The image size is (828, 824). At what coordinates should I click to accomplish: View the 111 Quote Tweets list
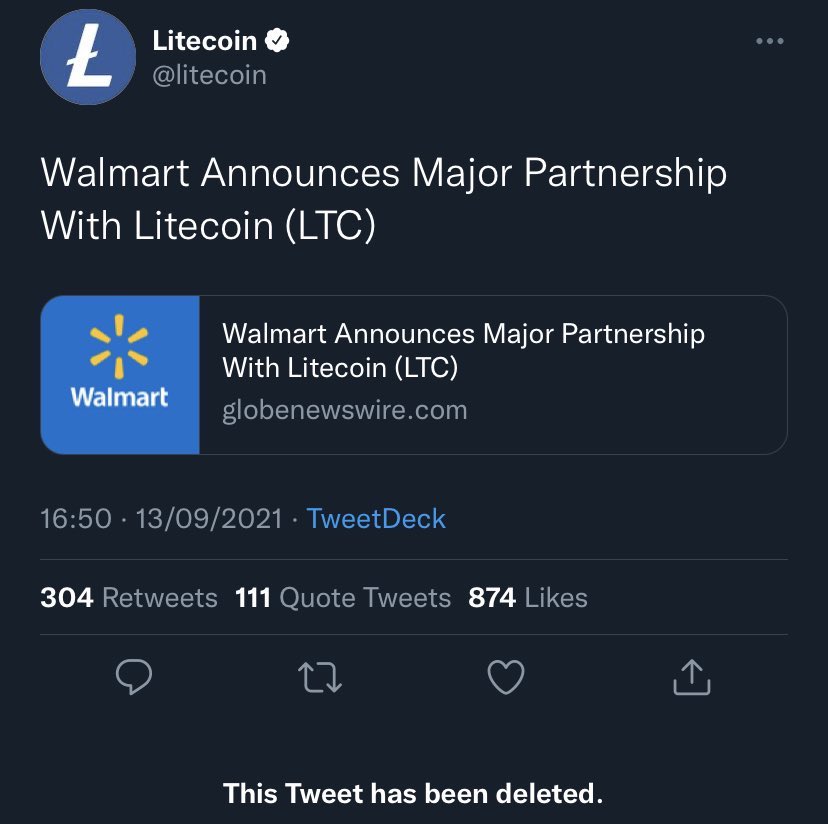(x=343, y=598)
